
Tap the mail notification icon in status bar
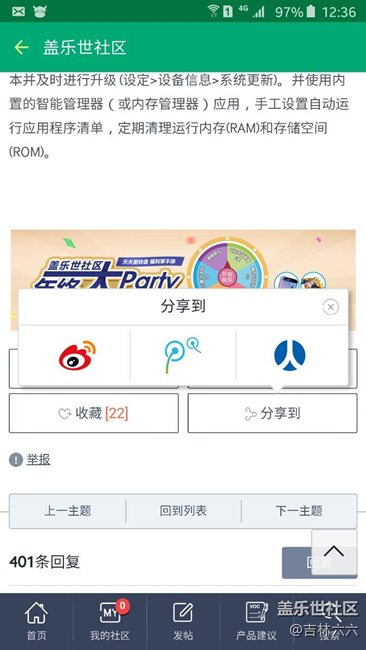18,11
